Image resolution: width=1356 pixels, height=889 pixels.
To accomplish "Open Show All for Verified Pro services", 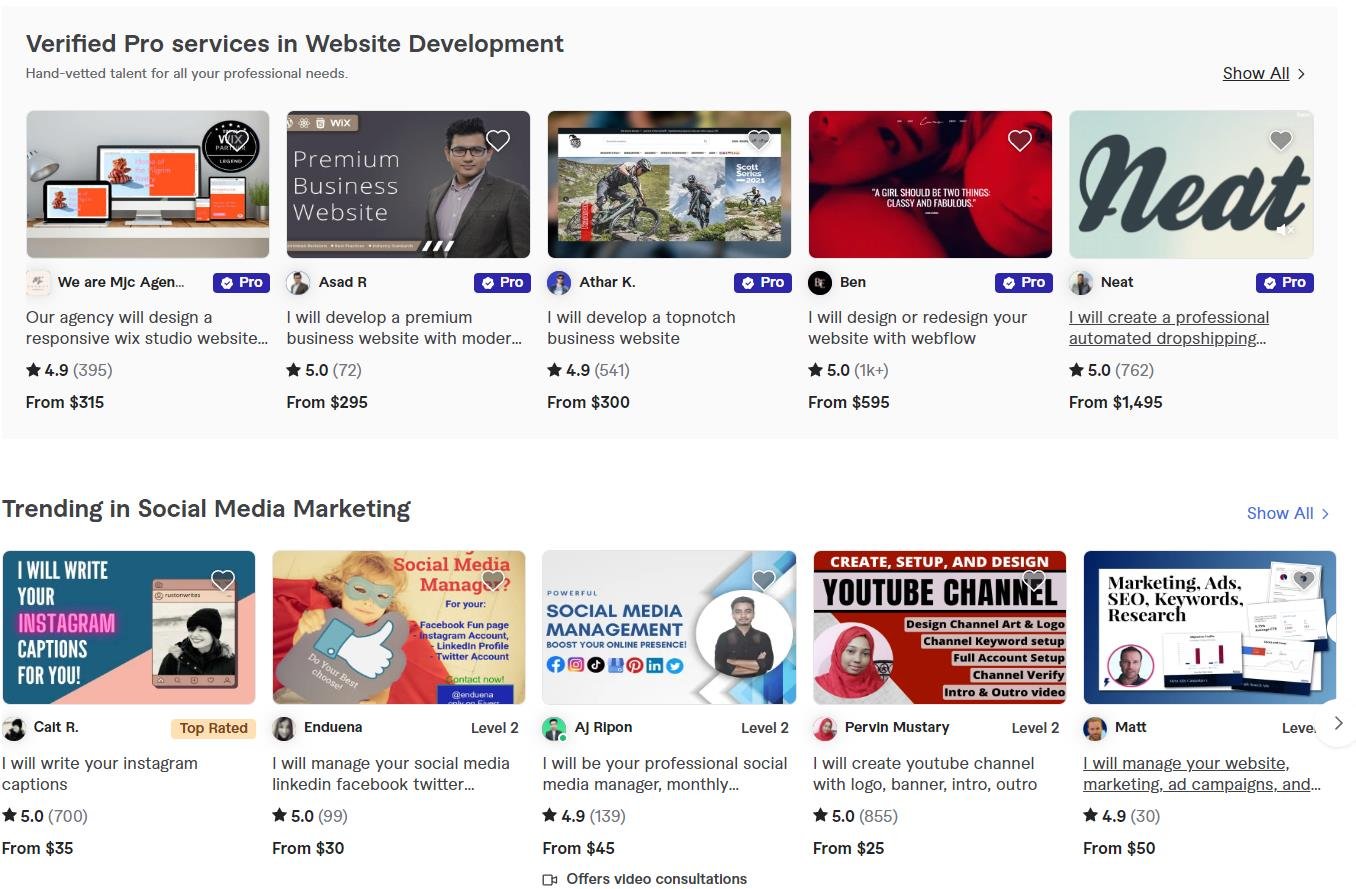I will [x=1264, y=73].
